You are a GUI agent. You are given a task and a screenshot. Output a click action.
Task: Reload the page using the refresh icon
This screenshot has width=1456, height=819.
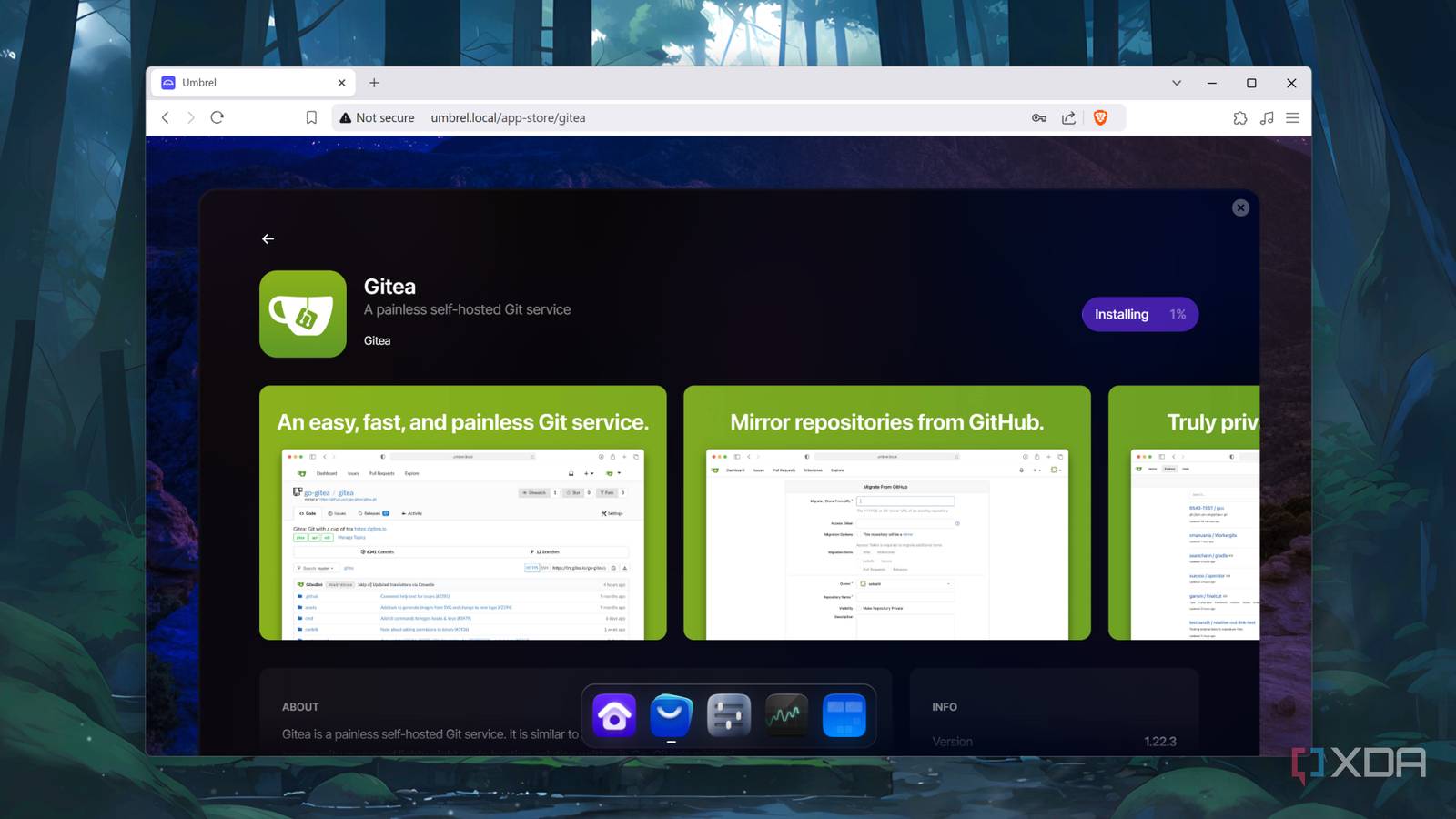(x=217, y=117)
